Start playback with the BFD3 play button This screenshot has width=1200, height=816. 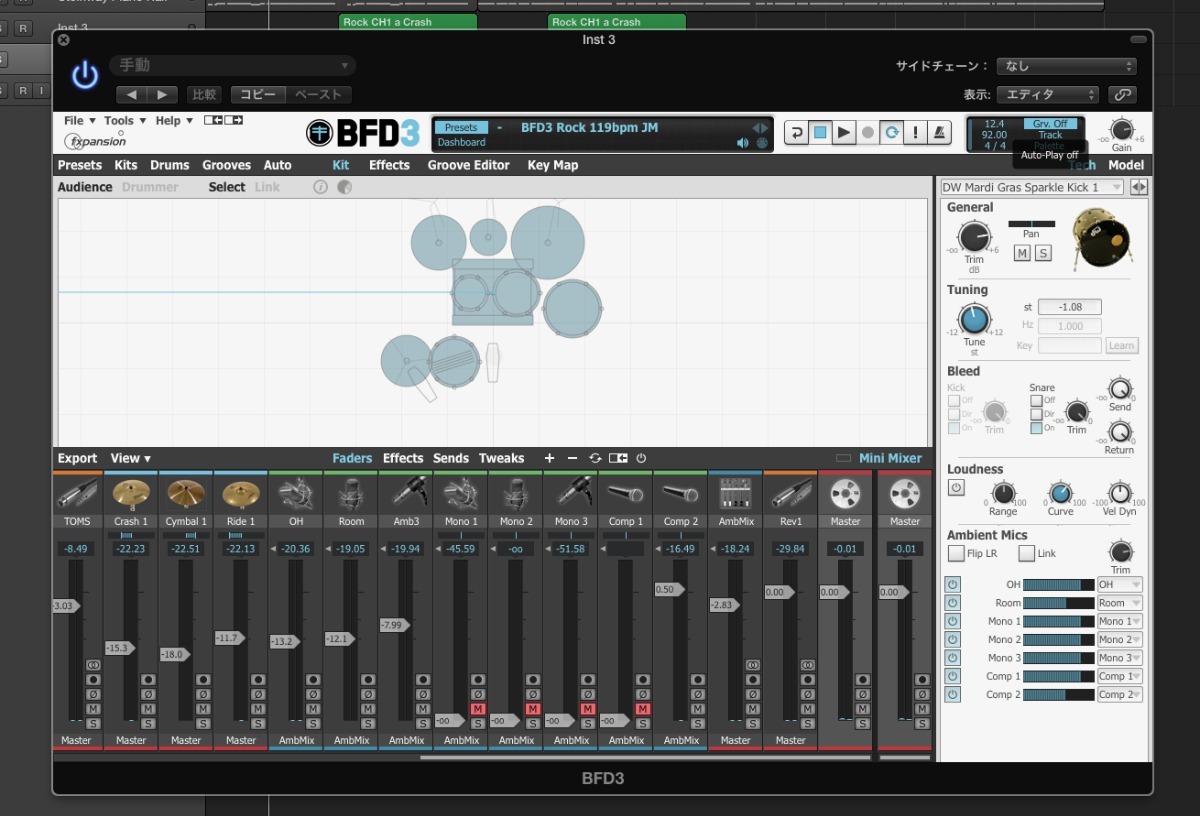844,132
